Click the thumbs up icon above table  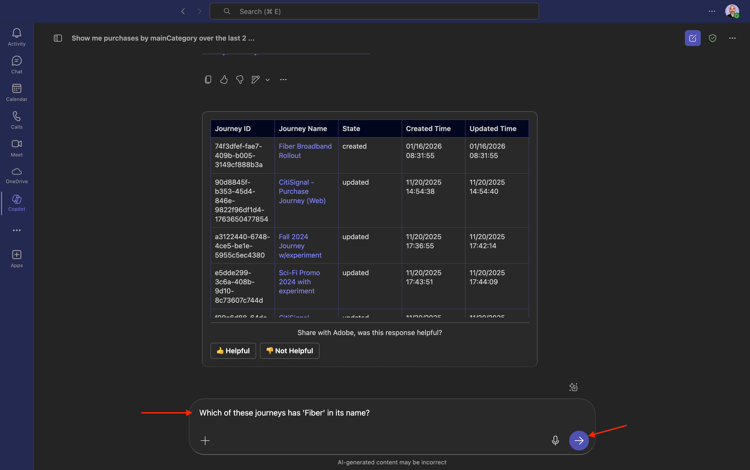coord(224,80)
